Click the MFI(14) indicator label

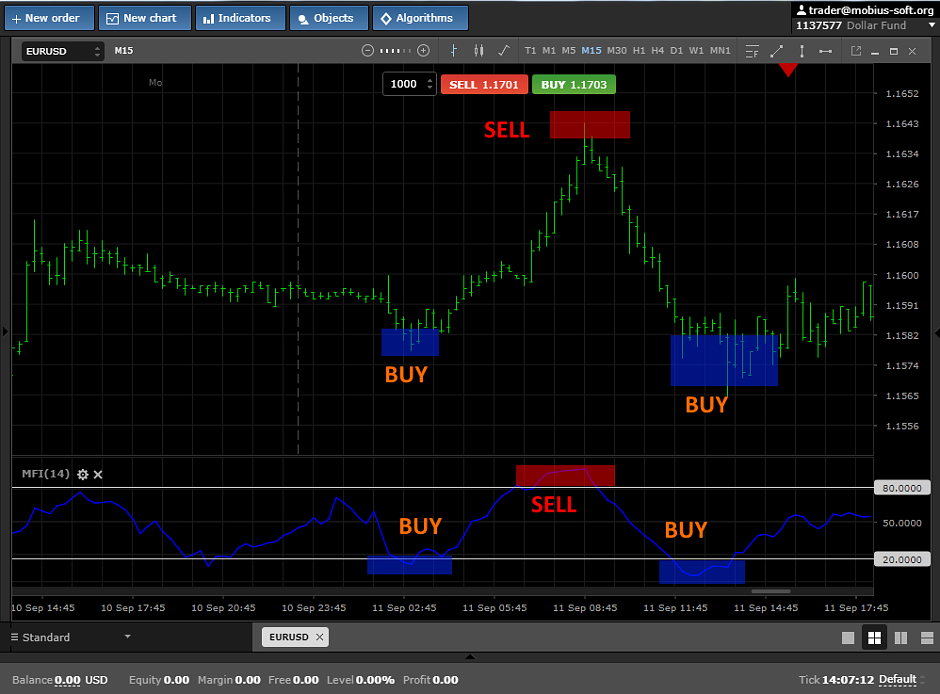click(46, 474)
